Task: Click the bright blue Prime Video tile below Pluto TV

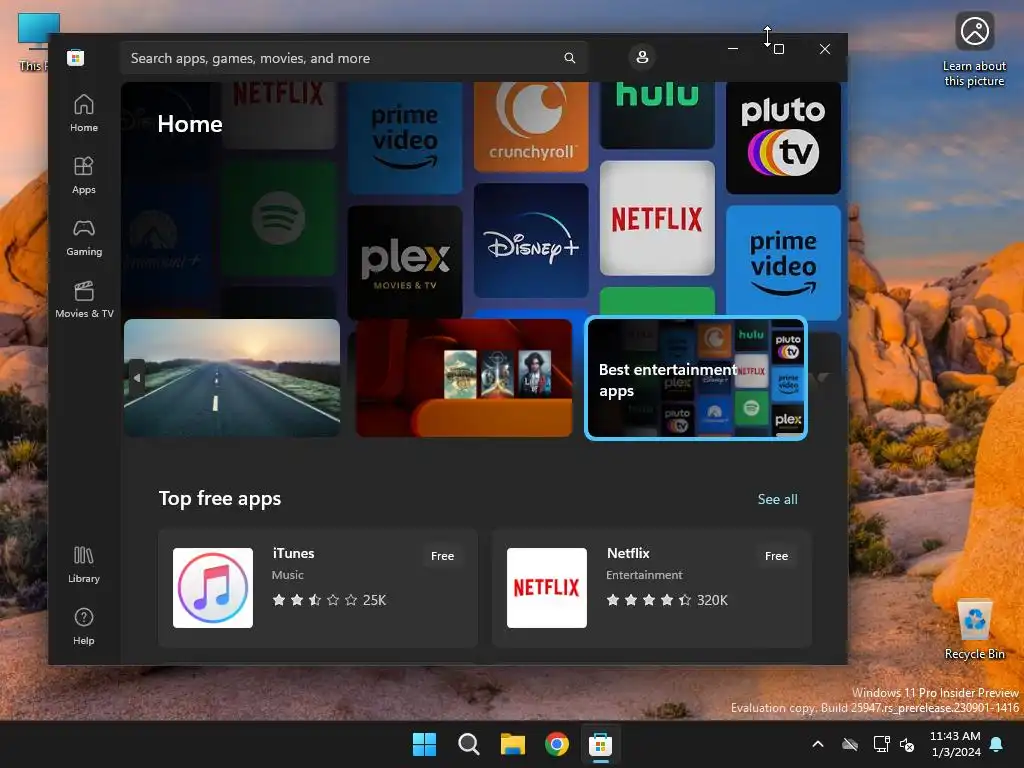Action: click(x=783, y=263)
